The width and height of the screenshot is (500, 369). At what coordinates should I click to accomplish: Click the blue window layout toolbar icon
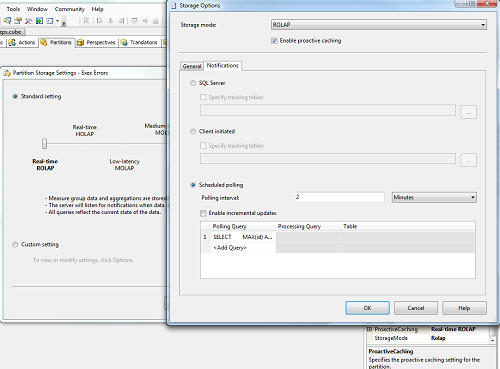pyautogui.click(x=50, y=21)
